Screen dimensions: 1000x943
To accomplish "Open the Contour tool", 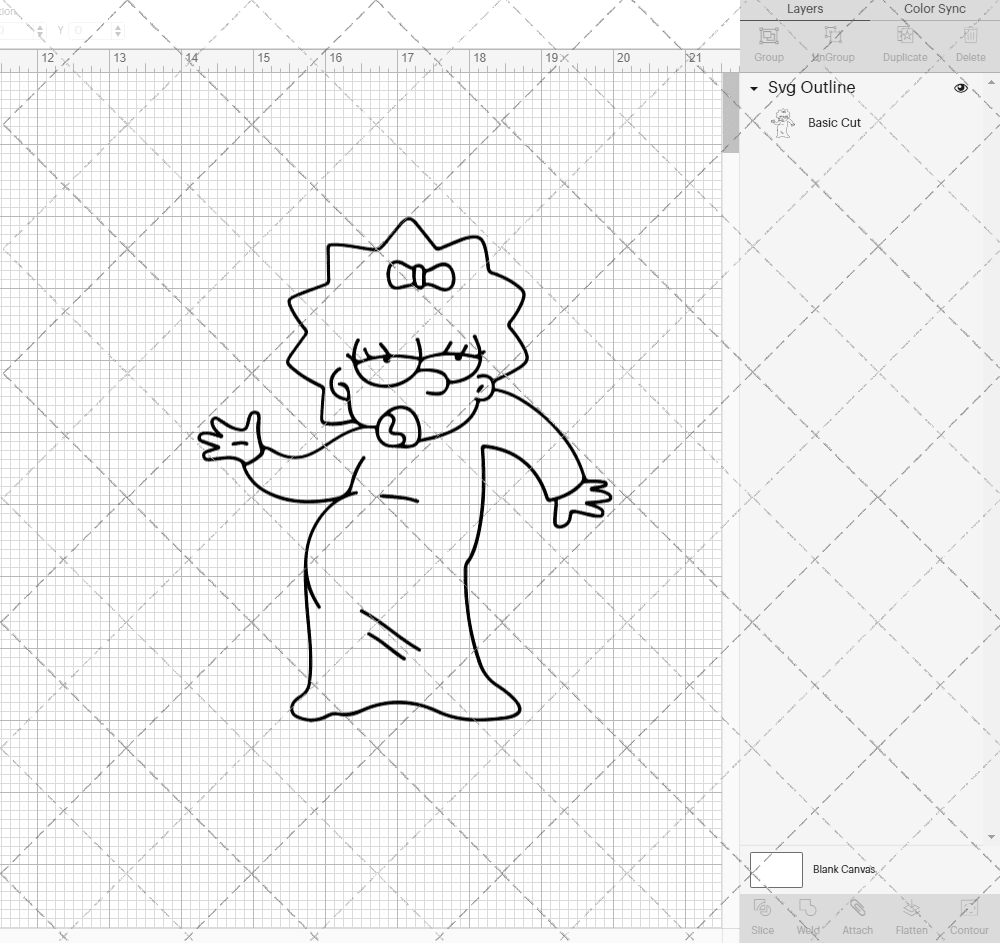I will pyautogui.click(x=967, y=915).
